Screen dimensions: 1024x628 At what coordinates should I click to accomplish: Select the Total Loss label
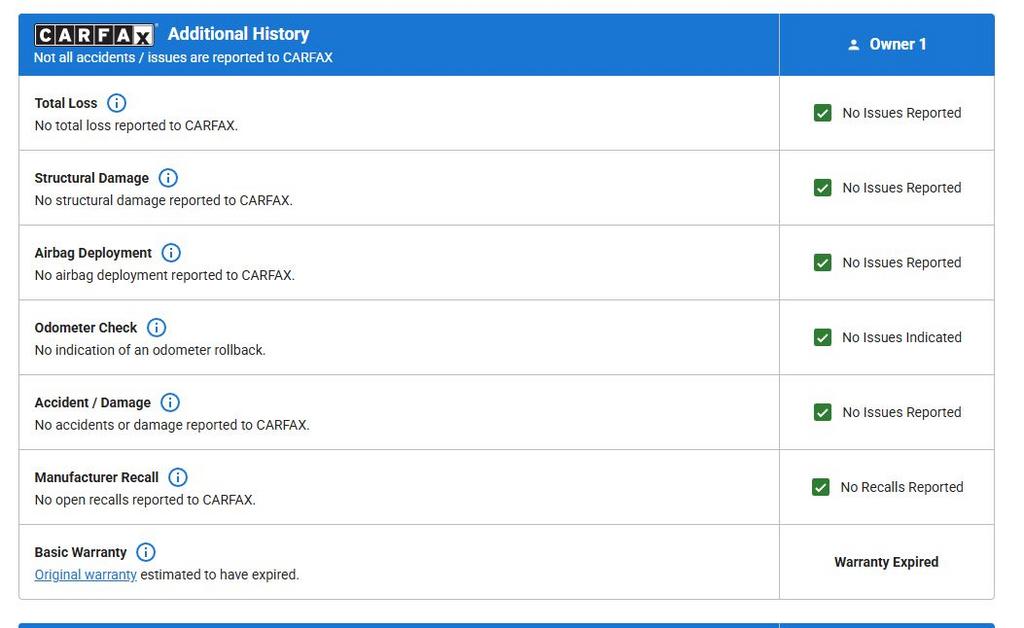(66, 103)
